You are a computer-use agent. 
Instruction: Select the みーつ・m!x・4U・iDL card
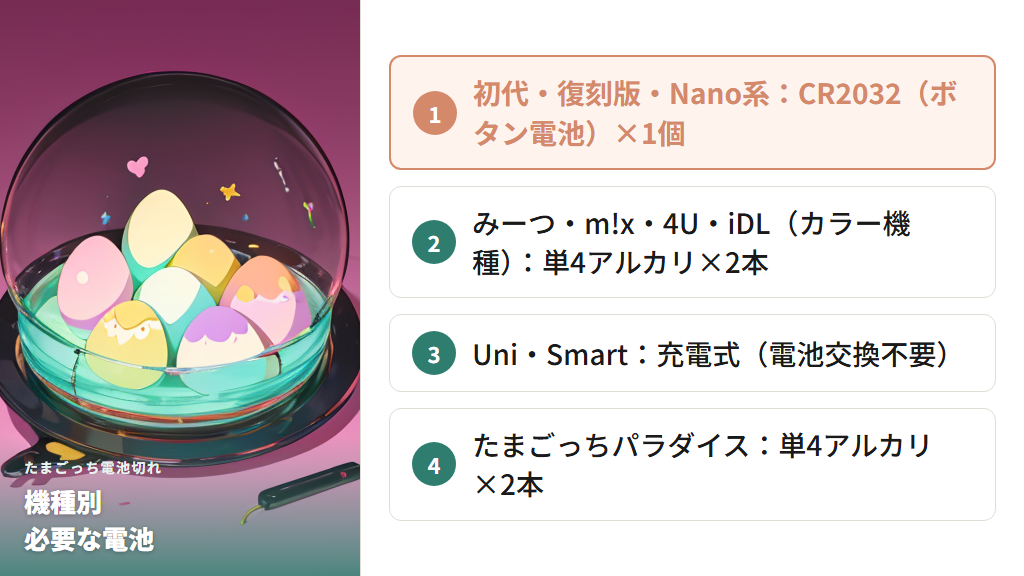692,242
